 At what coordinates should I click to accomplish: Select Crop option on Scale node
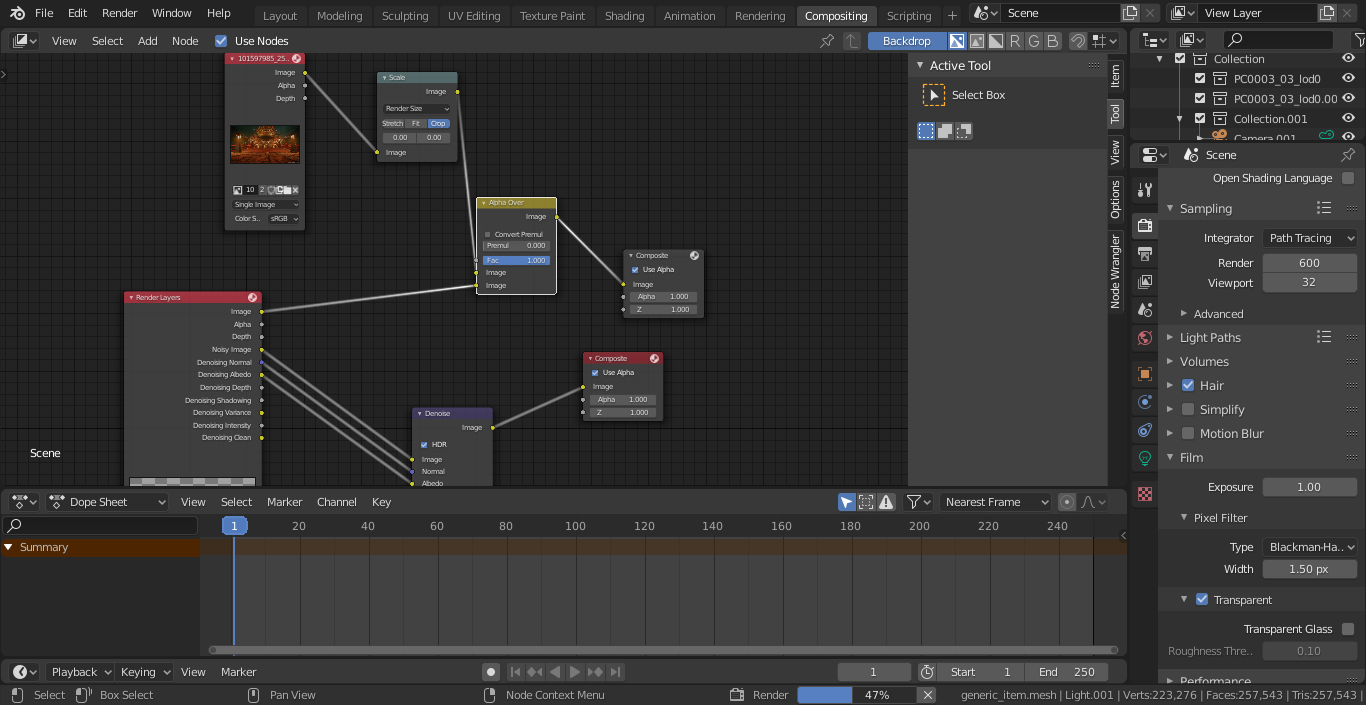pyautogui.click(x=438, y=124)
